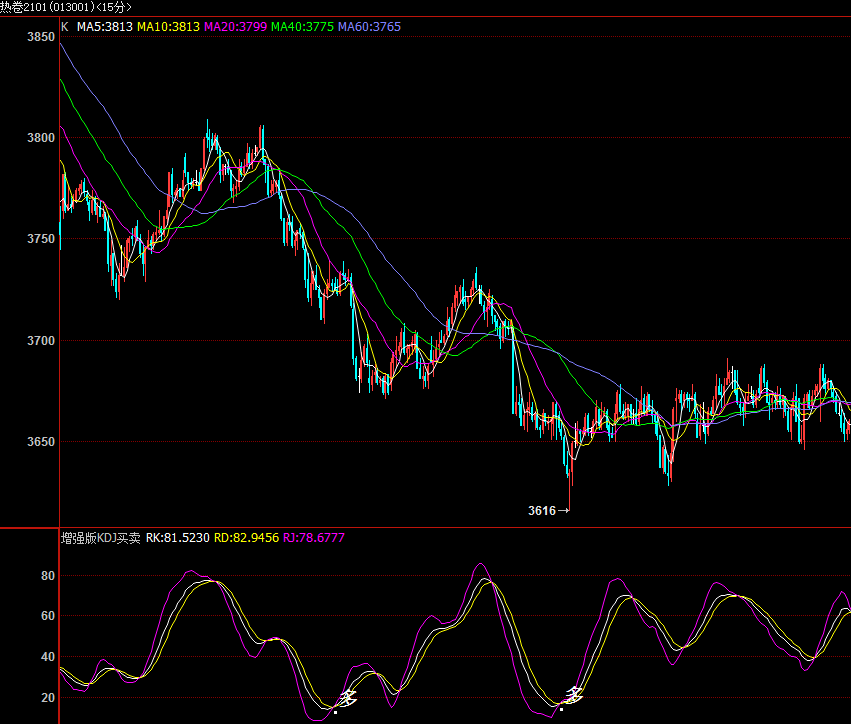Select the yellow MA10:3813 label

168,27
